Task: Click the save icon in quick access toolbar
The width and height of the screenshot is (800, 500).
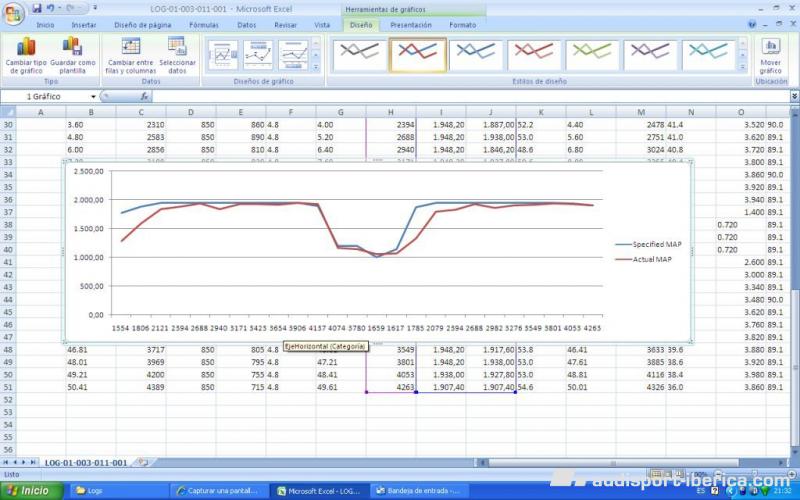Action: (x=35, y=8)
